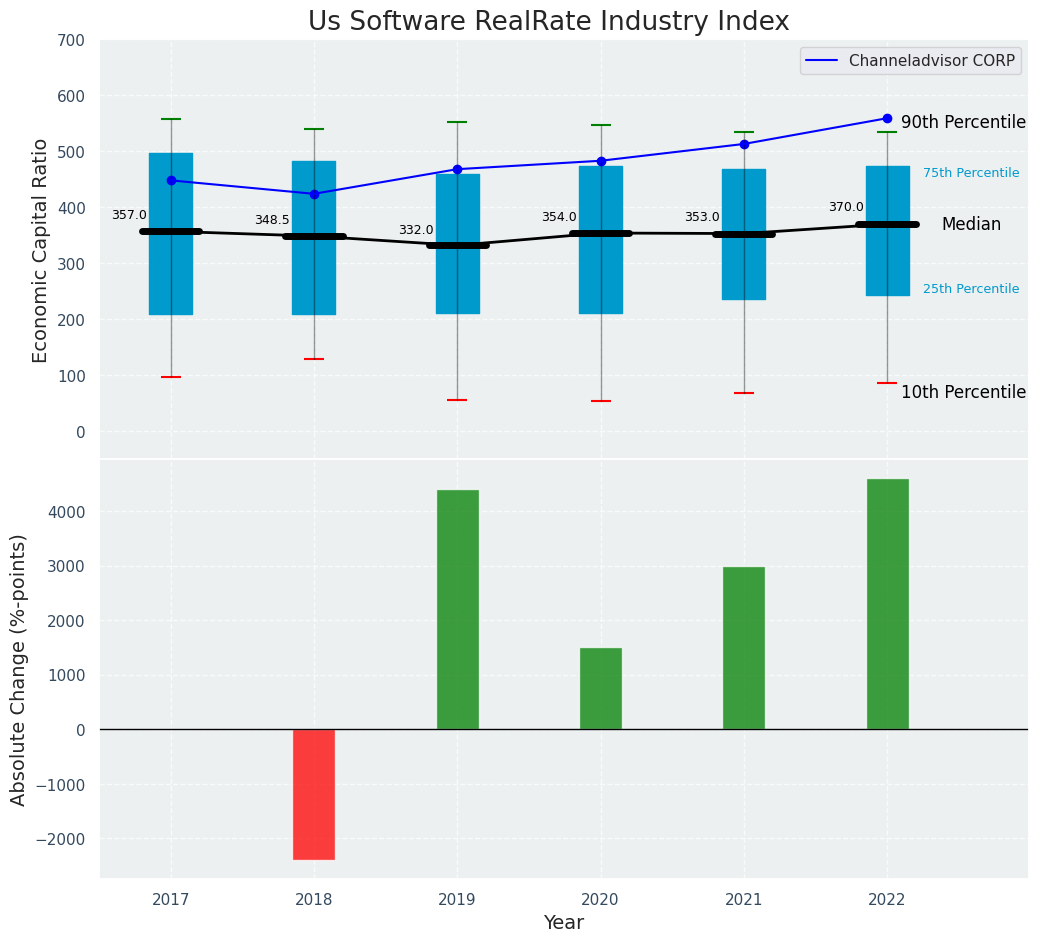1039x942 pixels.
Task: Select the 2022 blue data point
Action: pos(887,119)
